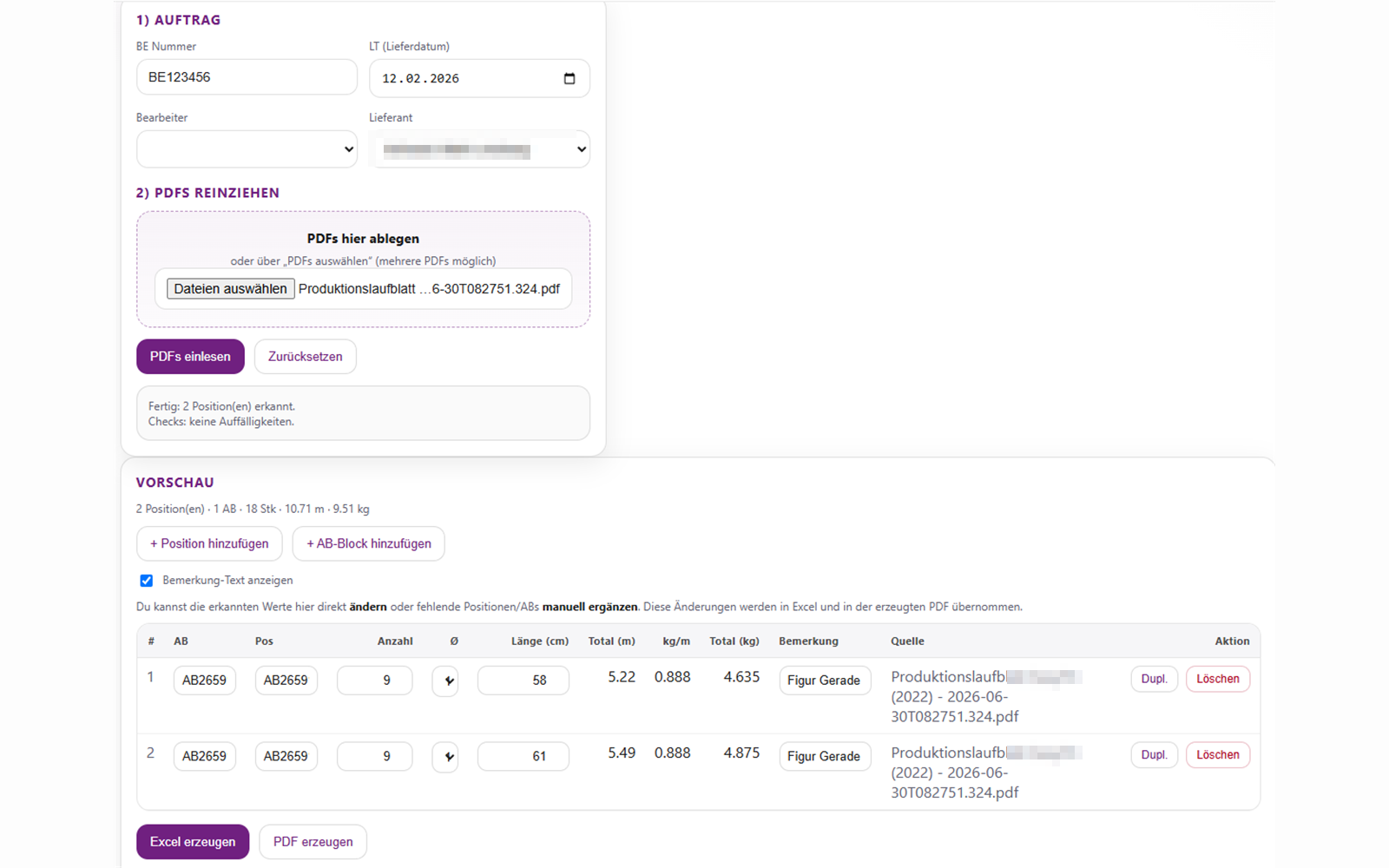Viewport: 1389px width, 868px height.
Task: Click the Anzahl field in row 2
Action: coord(374,756)
